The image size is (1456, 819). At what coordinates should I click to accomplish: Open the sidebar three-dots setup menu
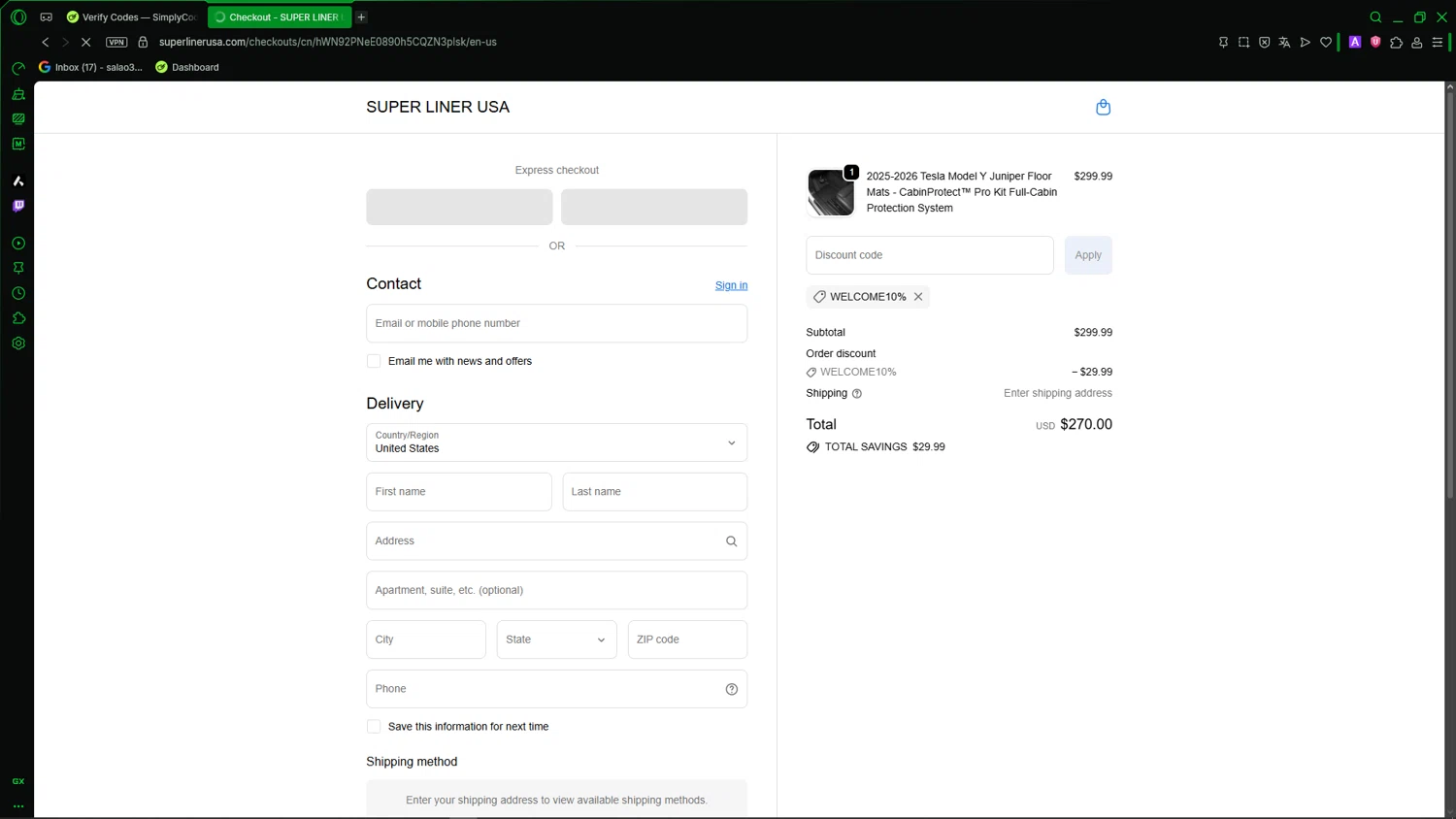pos(18,805)
